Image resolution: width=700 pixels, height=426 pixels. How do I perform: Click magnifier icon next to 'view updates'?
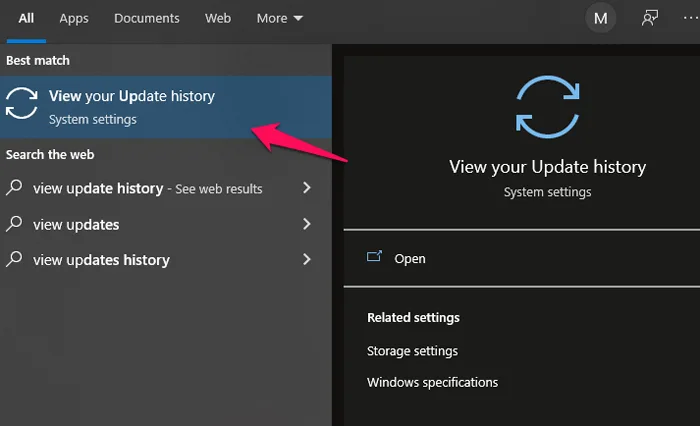14,223
